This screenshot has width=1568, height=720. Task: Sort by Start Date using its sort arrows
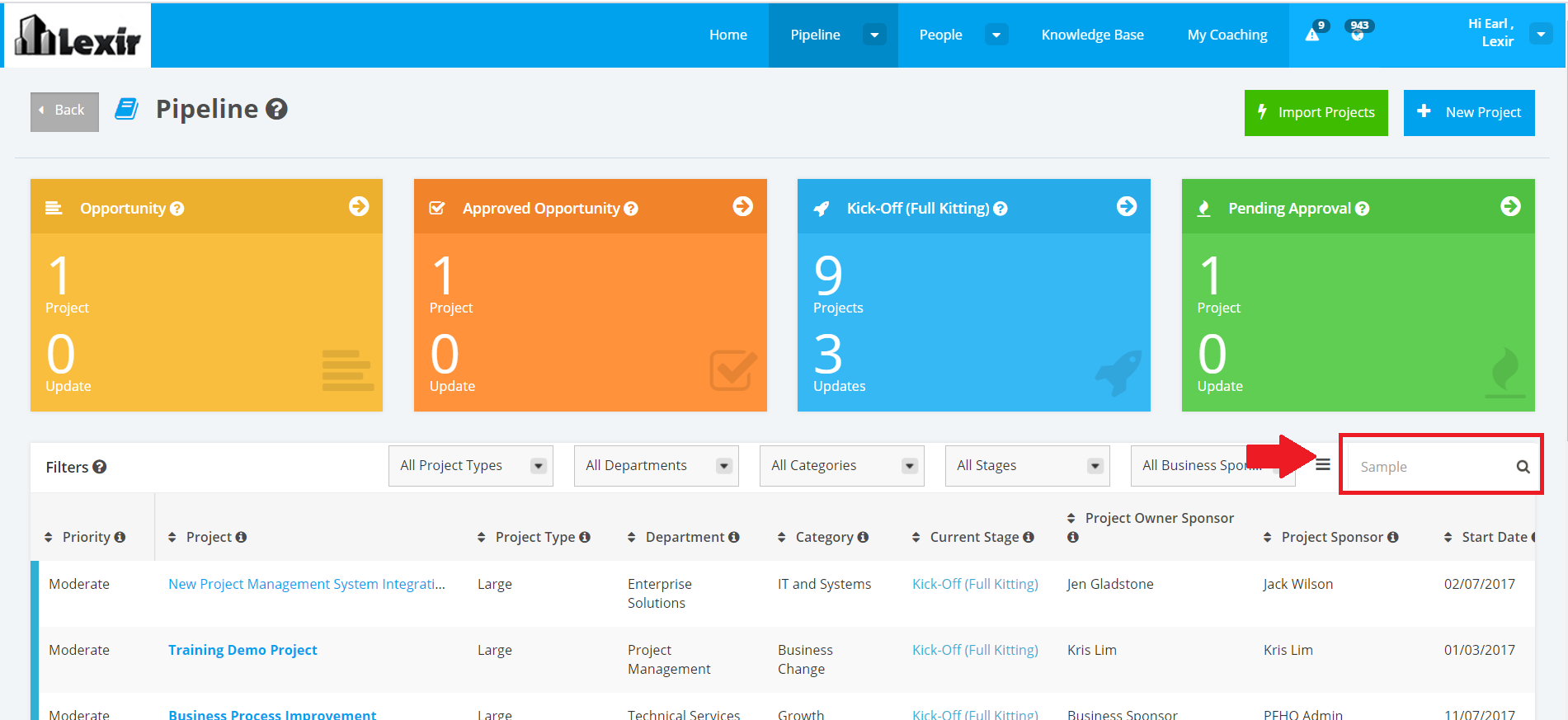[1448, 537]
